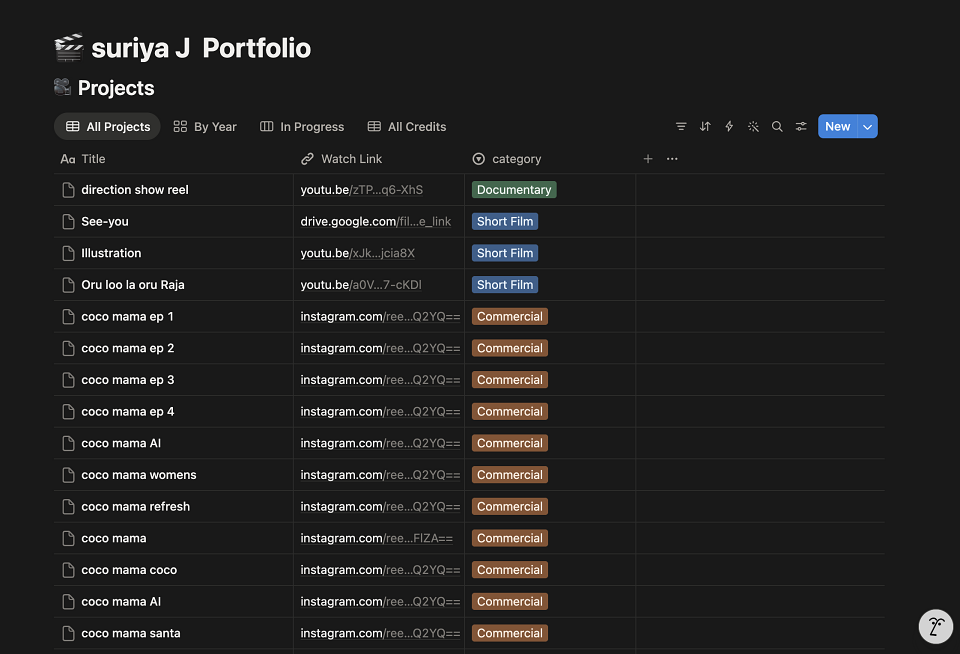The width and height of the screenshot is (960, 654).
Task: Click page icon of coco mama refresh
Action: (69, 507)
